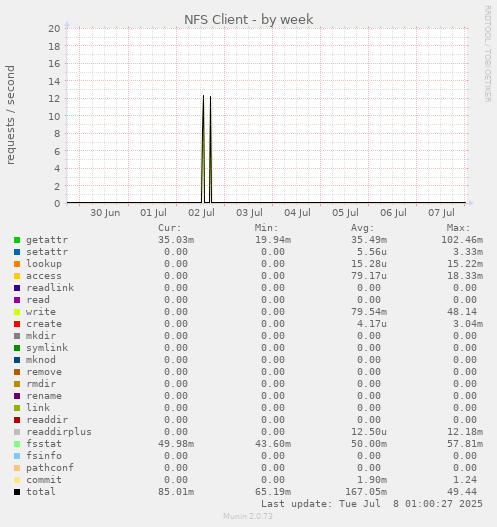Select the commit legend label
Image resolution: width=497 pixels, height=527 pixels.
(44, 480)
